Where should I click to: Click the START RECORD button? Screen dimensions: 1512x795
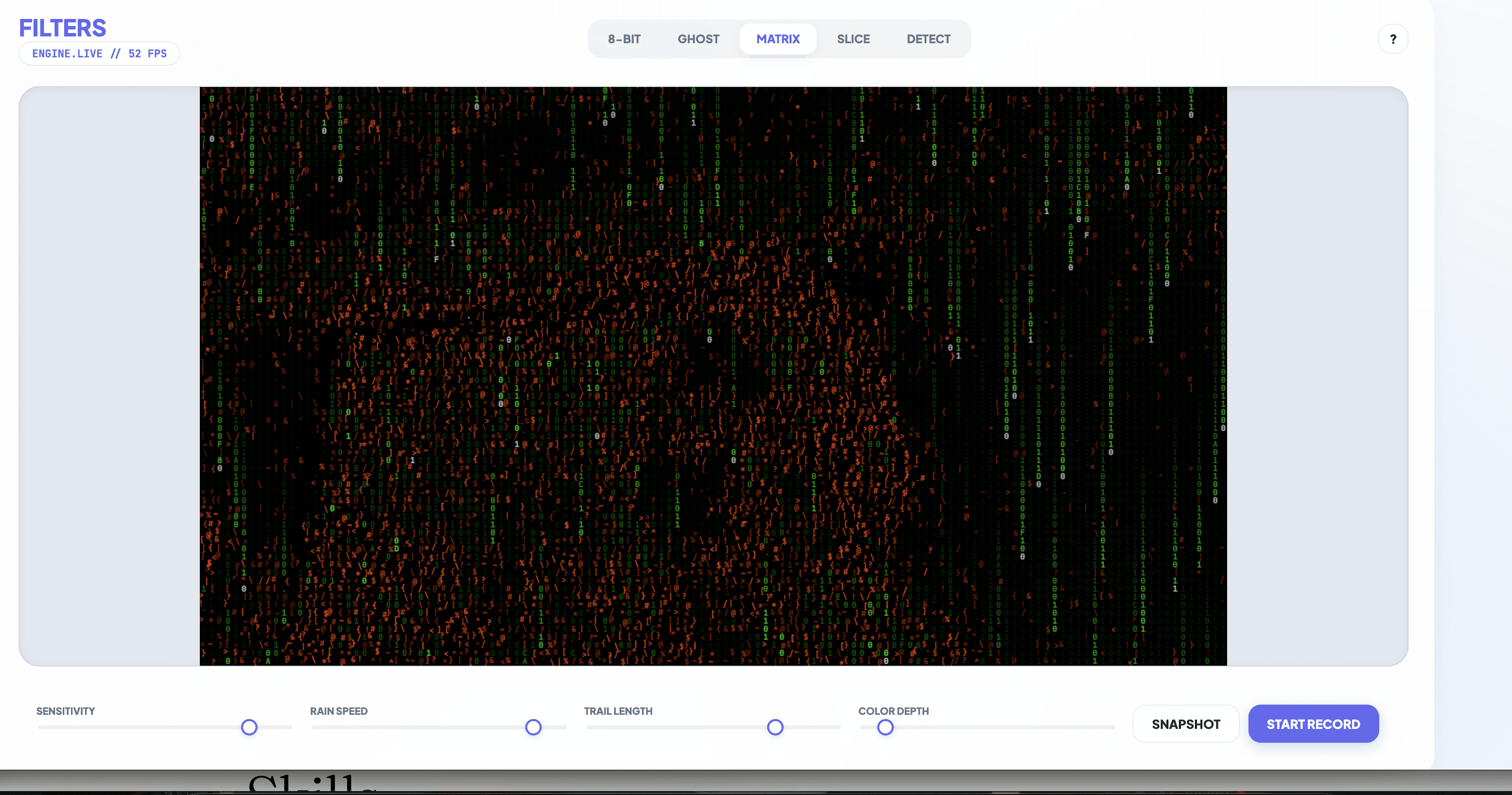point(1313,724)
